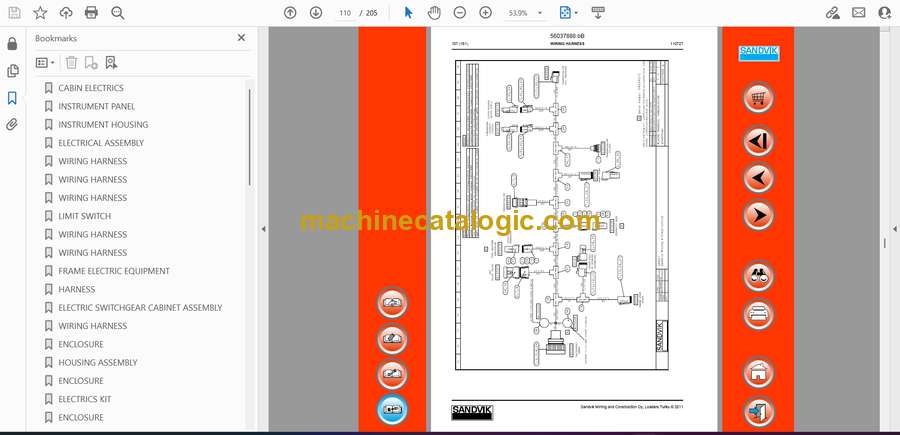Click the second red machine-view round button
Viewport: 900px width, 435px height.
(x=392, y=339)
